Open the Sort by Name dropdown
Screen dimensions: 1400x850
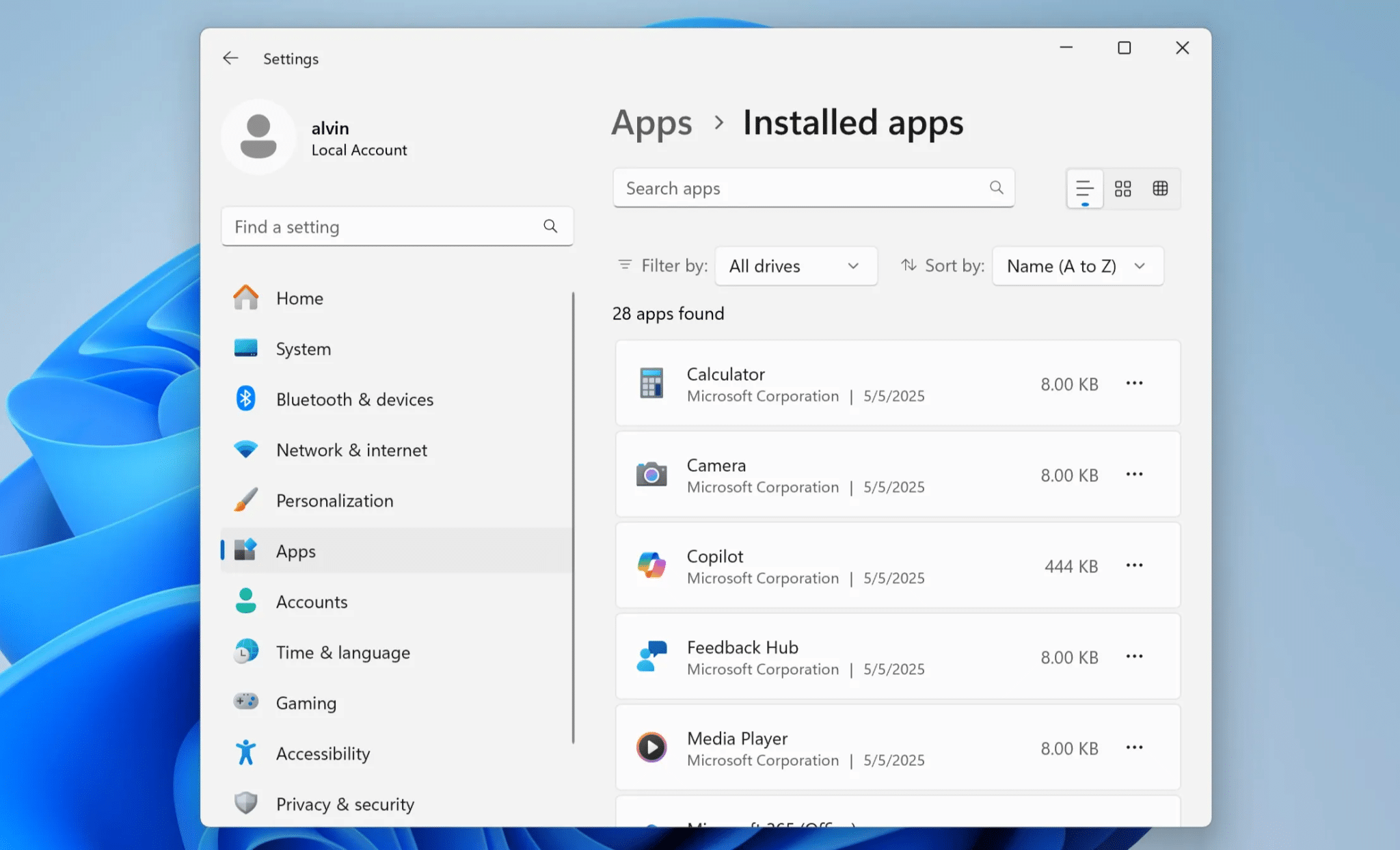pyautogui.click(x=1077, y=266)
